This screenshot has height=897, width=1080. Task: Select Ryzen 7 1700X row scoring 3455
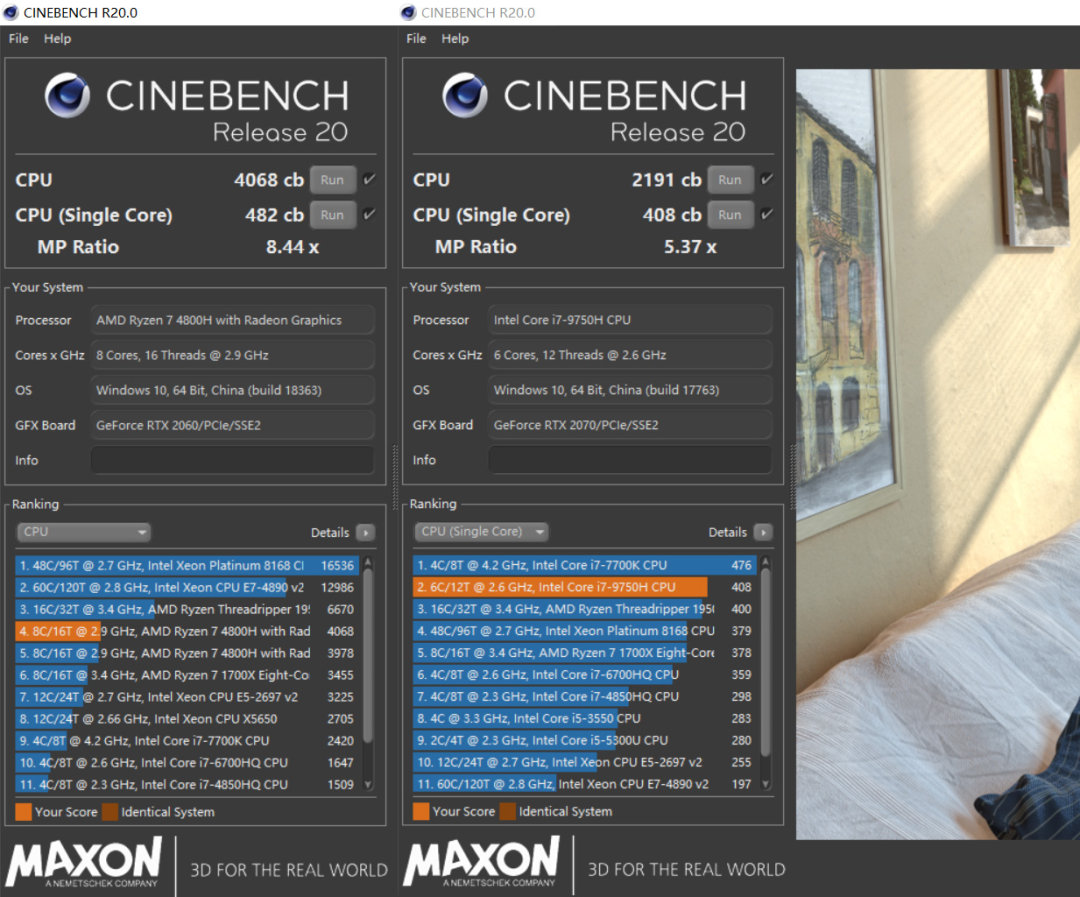point(187,675)
